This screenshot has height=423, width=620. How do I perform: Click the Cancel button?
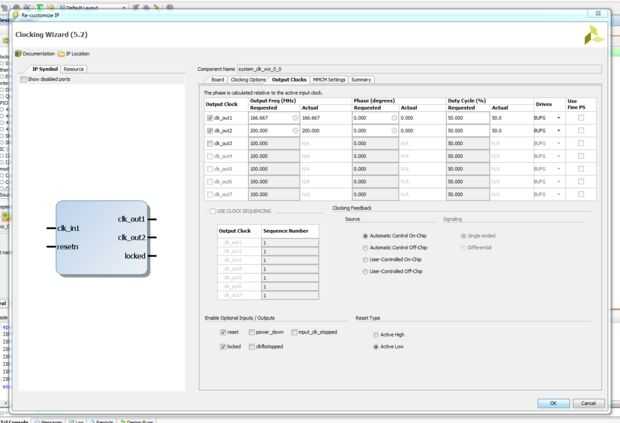(x=588, y=403)
